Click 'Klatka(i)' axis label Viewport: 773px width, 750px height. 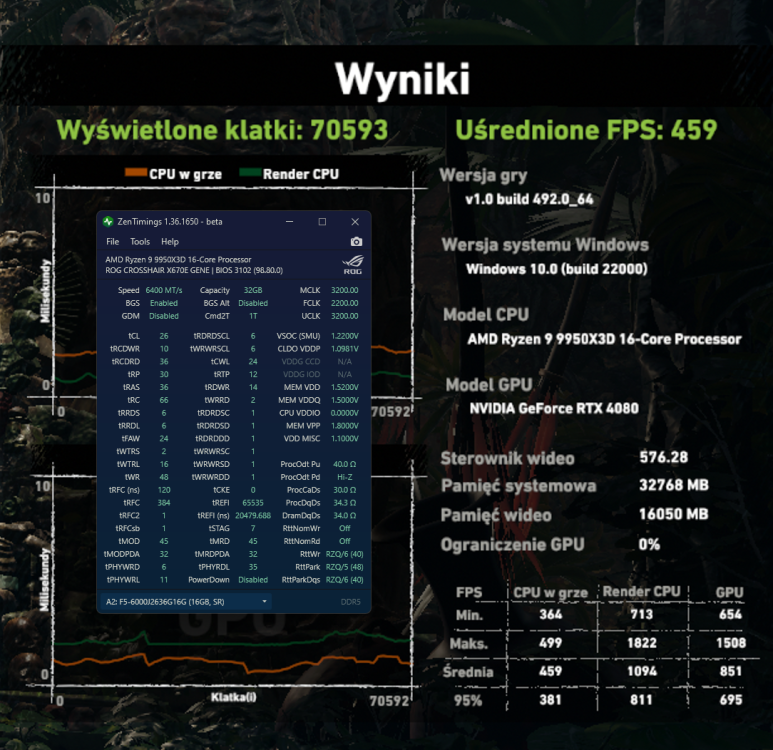[233, 697]
